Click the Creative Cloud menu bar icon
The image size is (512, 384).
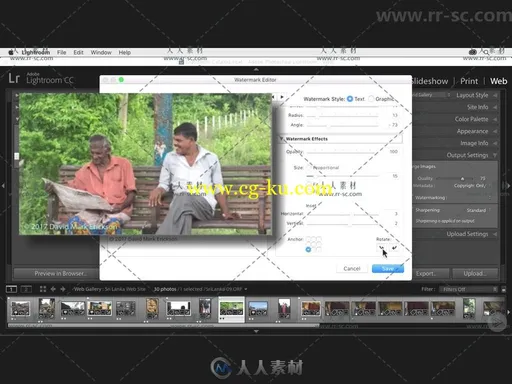click(x=472, y=52)
